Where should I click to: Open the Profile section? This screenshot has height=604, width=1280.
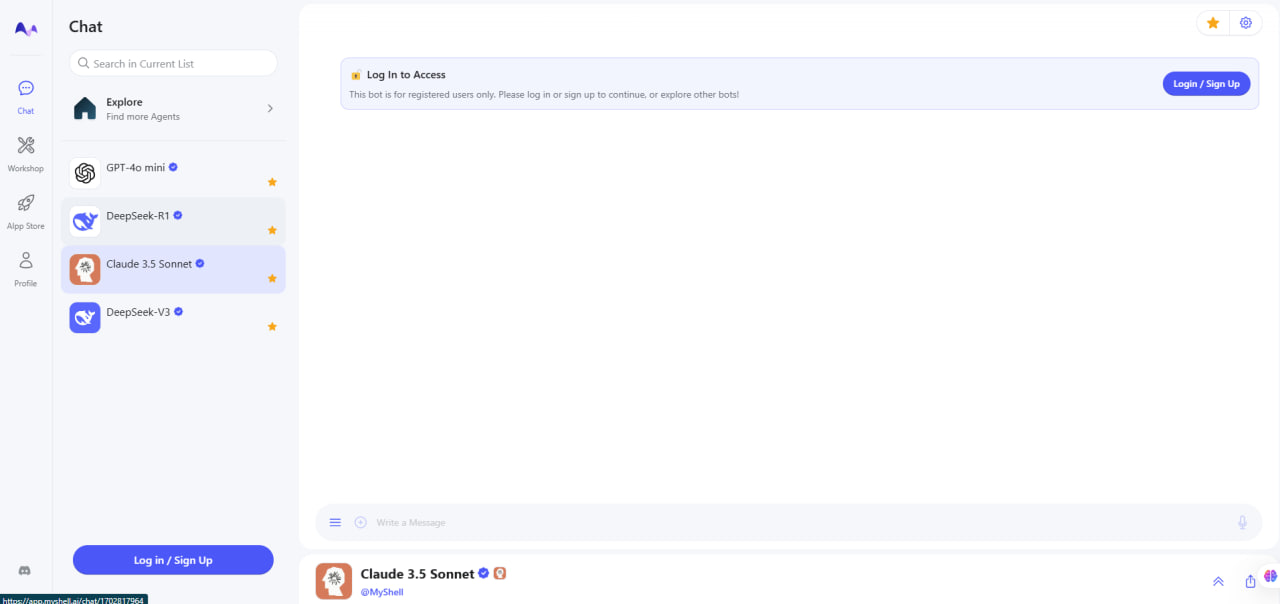coord(26,269)
